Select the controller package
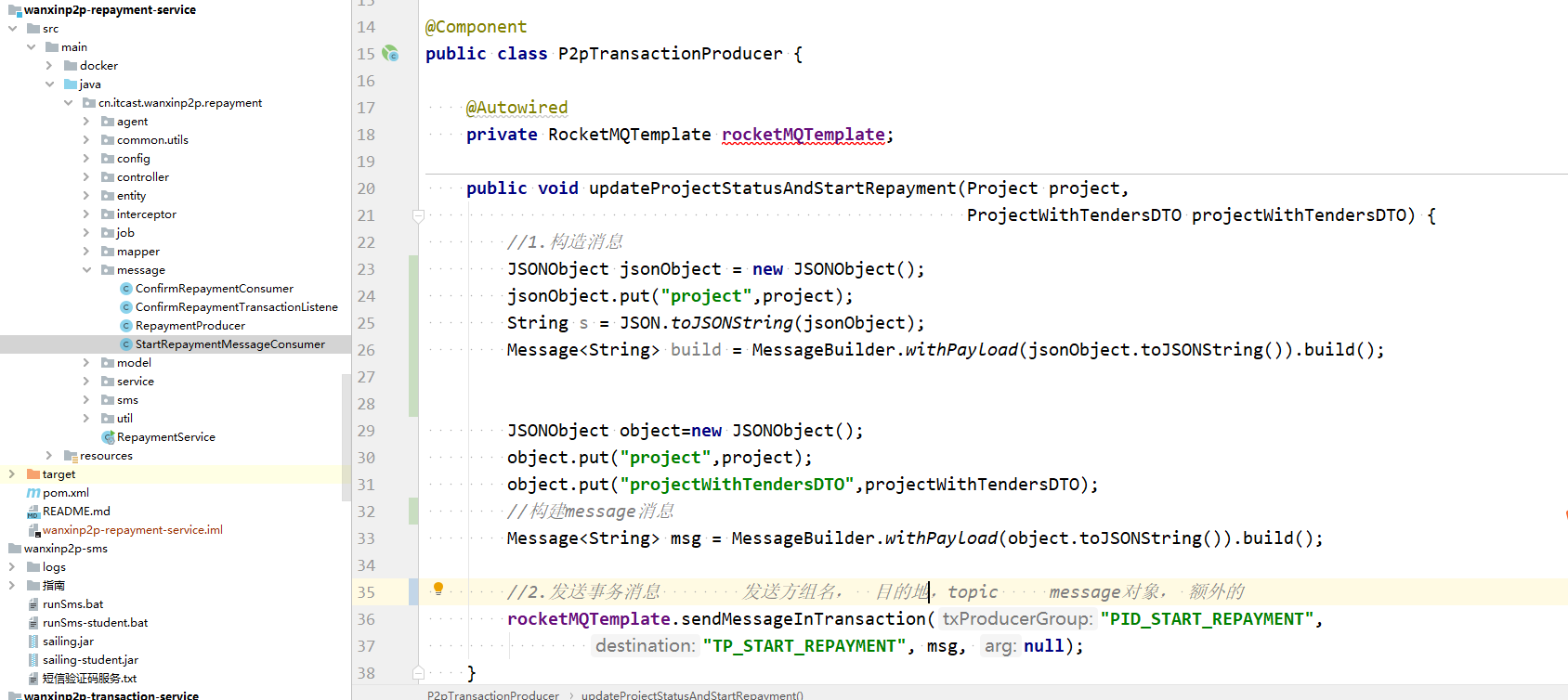1568x700 pixels. [x=142, y=177]
